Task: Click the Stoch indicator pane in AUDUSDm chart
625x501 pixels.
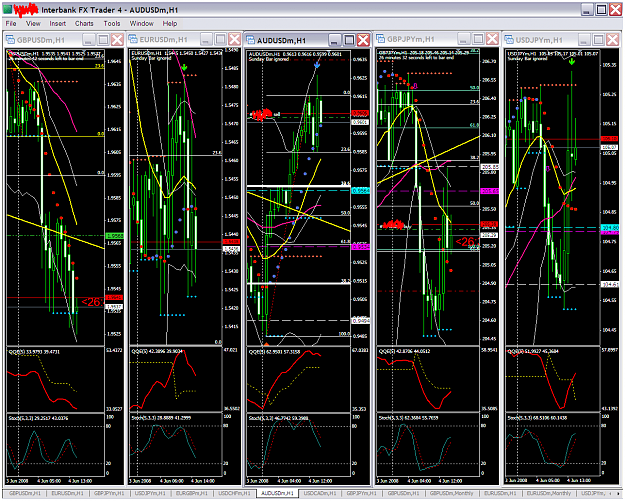Action: 299,445
